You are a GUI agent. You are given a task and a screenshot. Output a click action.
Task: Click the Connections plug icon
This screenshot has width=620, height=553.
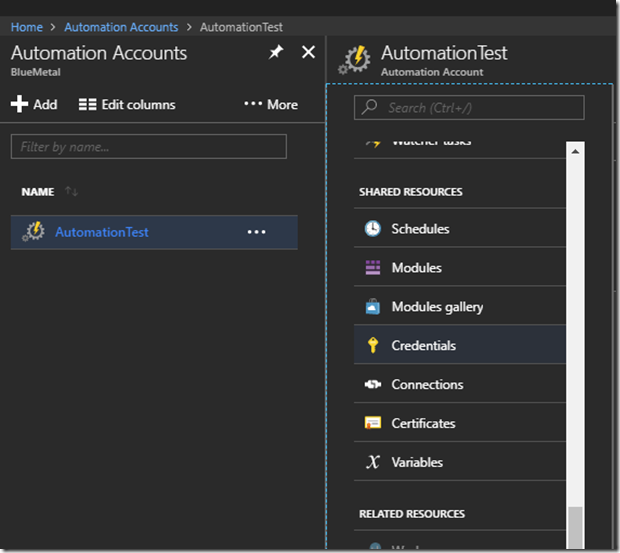[372, 385]
